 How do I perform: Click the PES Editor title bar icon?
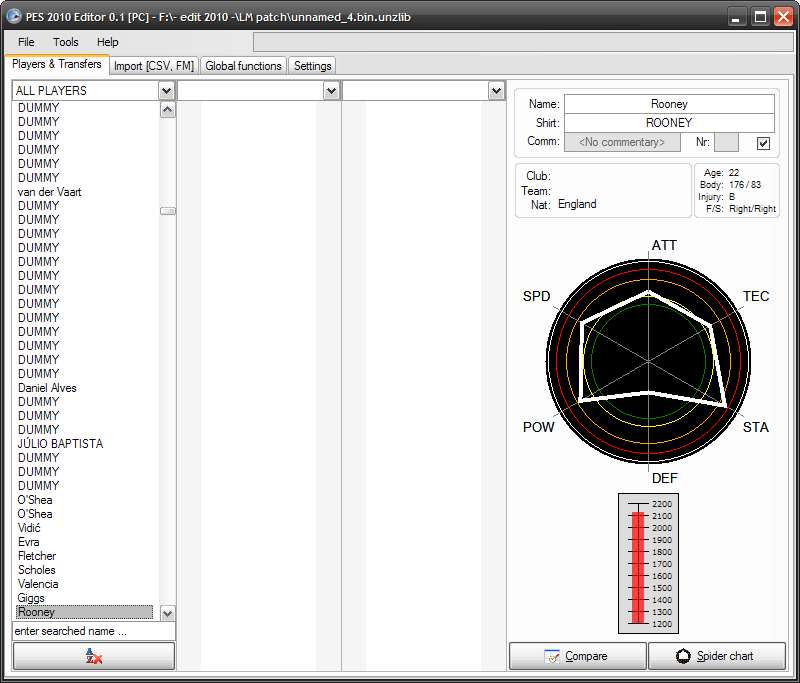[x=12, y=17]
